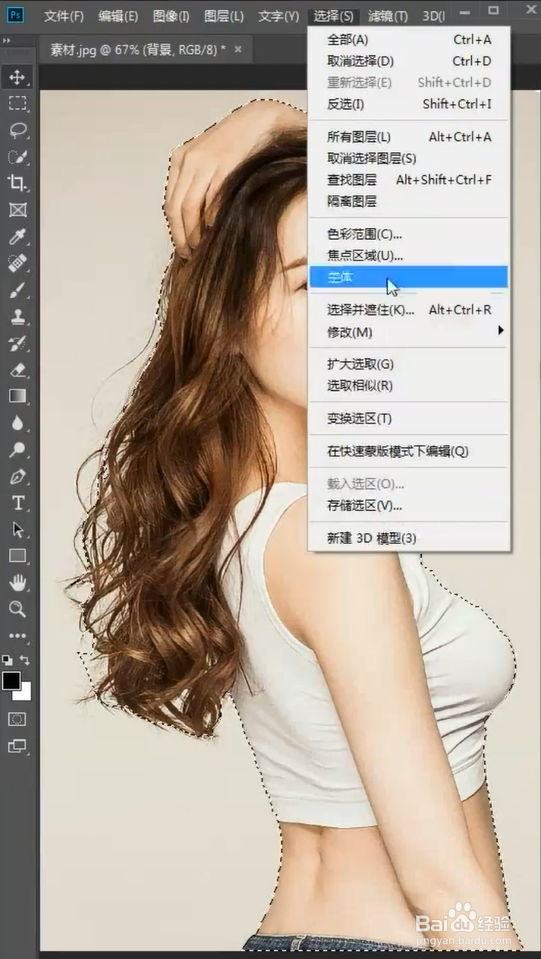541x959 pixels.
Task: Choose 所有图层(L) menu item
Action: coord(408,137)
